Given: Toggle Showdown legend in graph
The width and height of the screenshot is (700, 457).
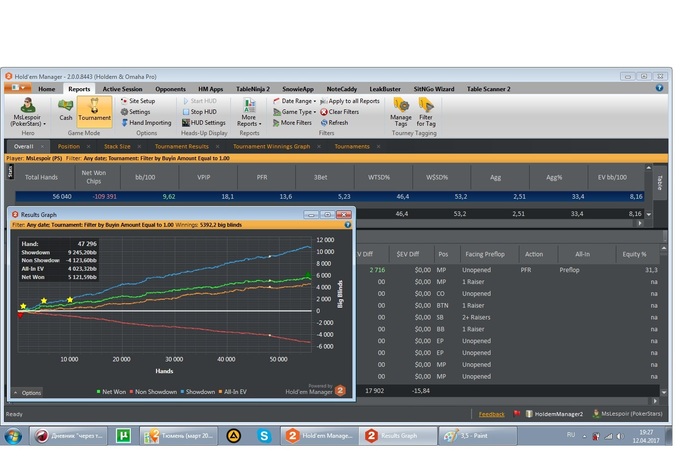Looking at the screenshot, I should [x=198, y=392].
